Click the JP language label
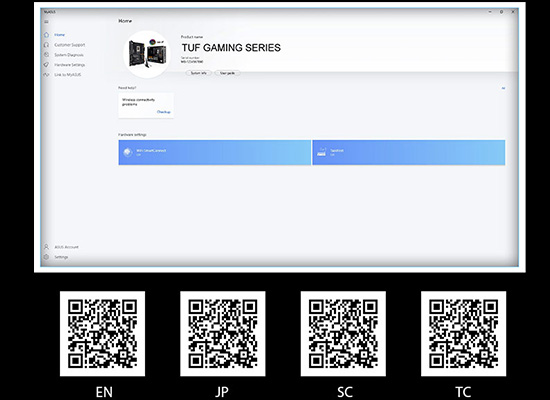The height and width of the screenshot is (400, 550). [222, 392]
